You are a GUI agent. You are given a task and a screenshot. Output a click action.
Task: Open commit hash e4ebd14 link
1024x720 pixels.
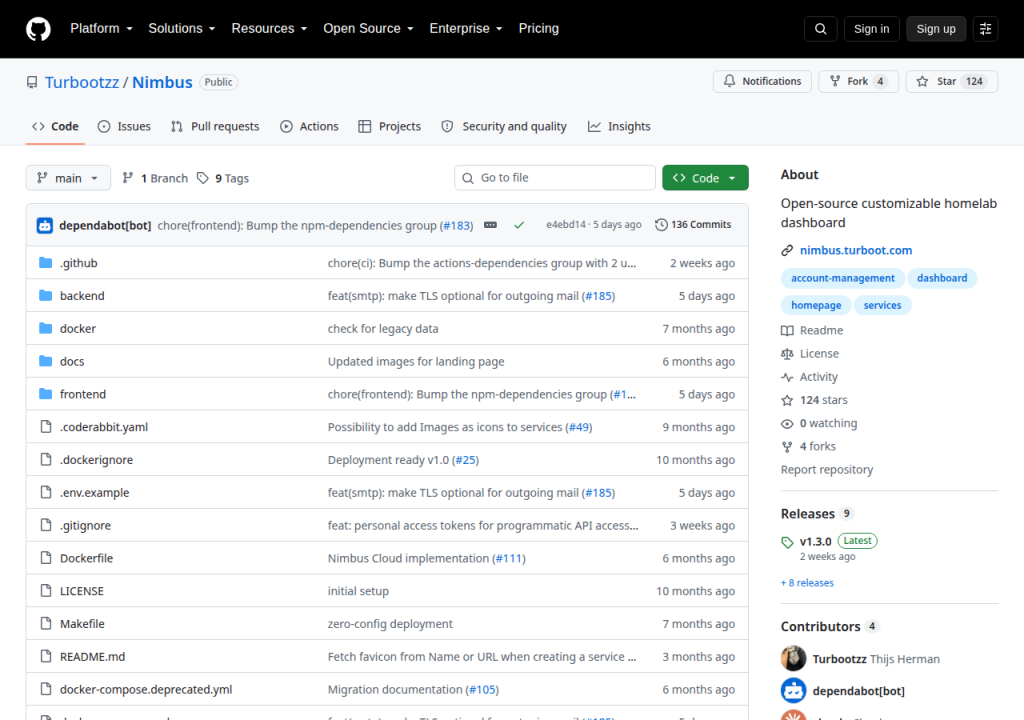click(566, 225)
